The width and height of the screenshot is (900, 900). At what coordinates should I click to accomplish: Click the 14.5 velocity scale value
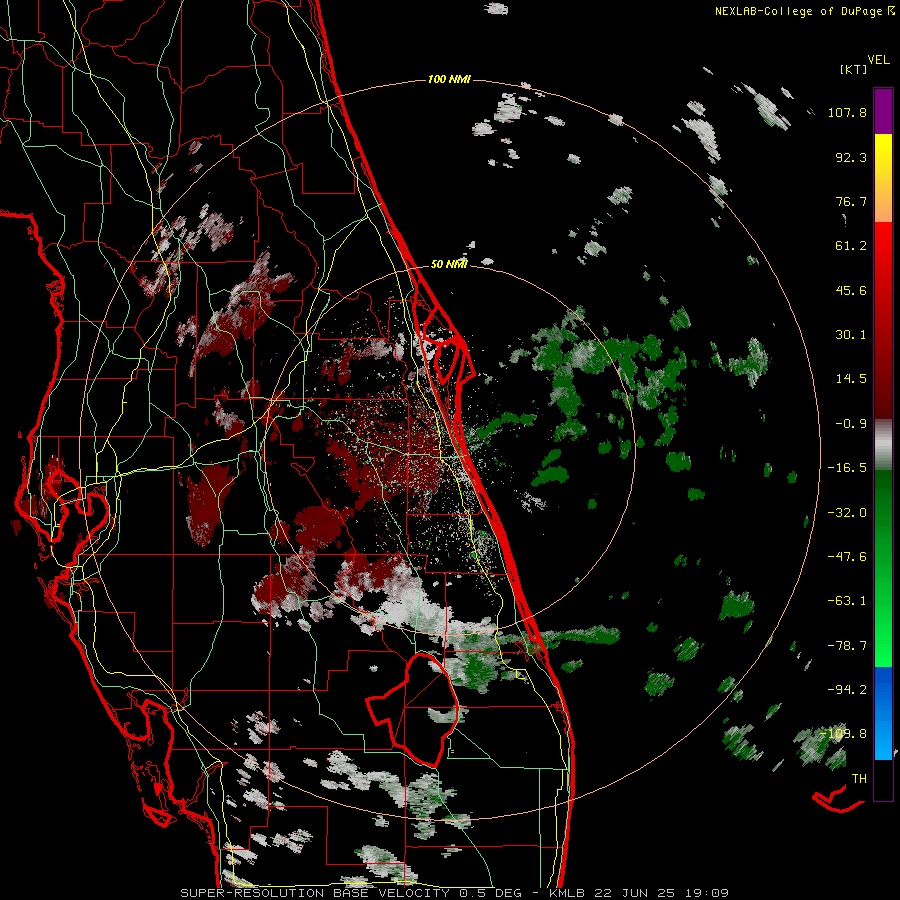(851, 379)
